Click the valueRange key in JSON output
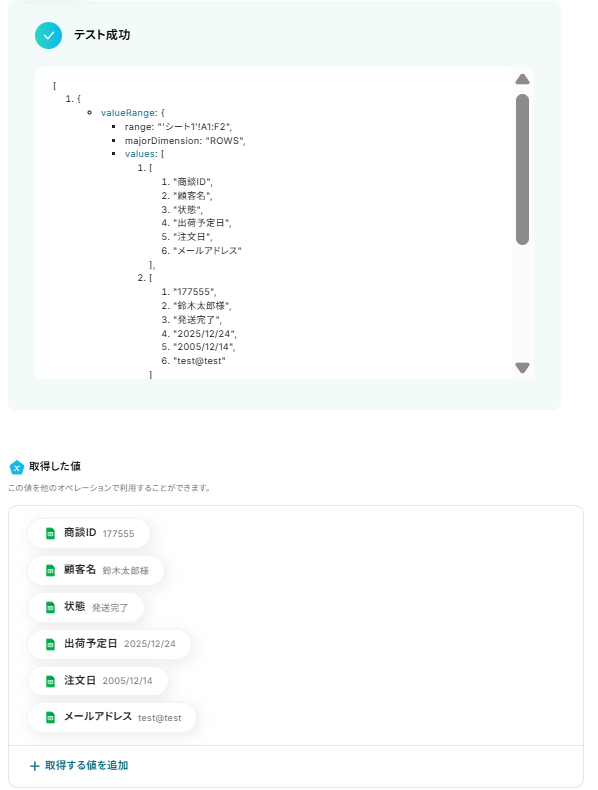 coord(128,113)
